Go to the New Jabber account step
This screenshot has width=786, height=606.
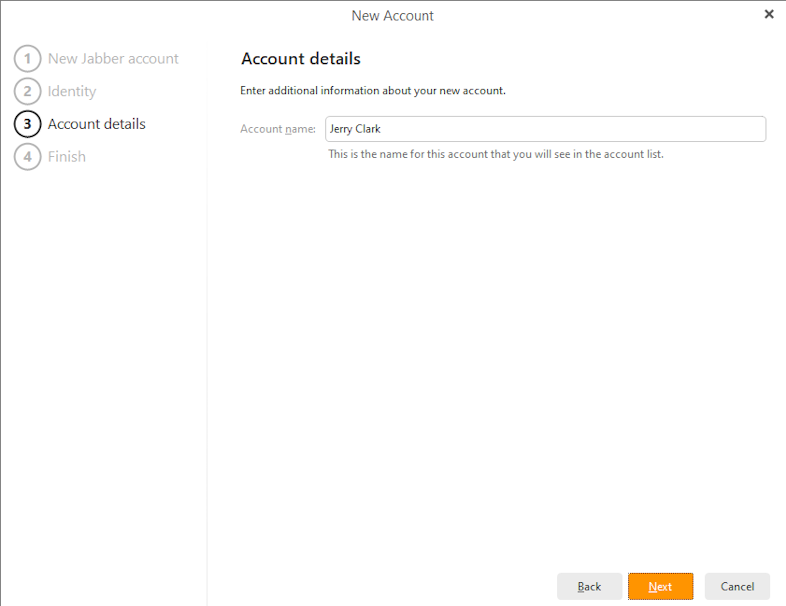pyautogui.click(x=113, y=59)
